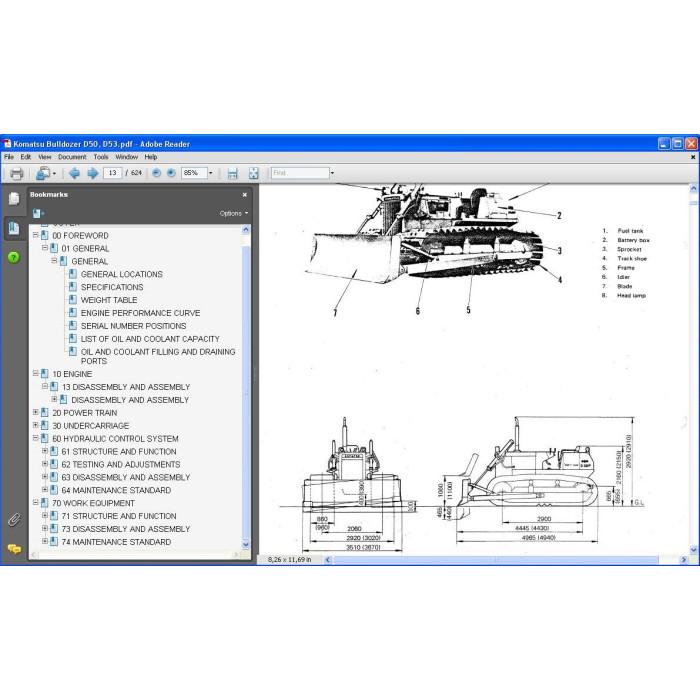Click the zoom out minus icon
This screenshot has width=700, height=700.
pos(156,173)
